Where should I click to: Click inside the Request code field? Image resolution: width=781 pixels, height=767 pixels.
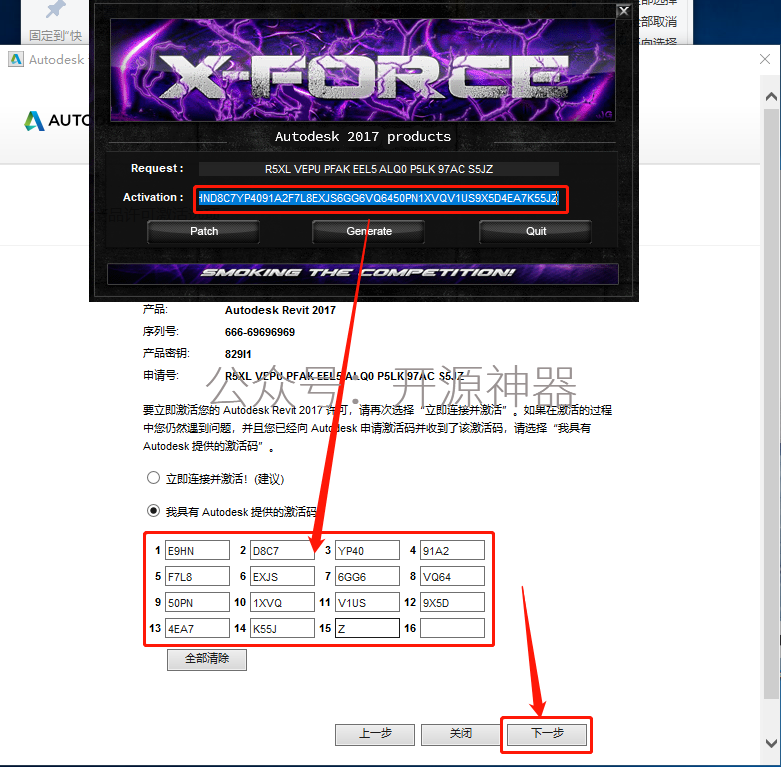coord(379,169)
